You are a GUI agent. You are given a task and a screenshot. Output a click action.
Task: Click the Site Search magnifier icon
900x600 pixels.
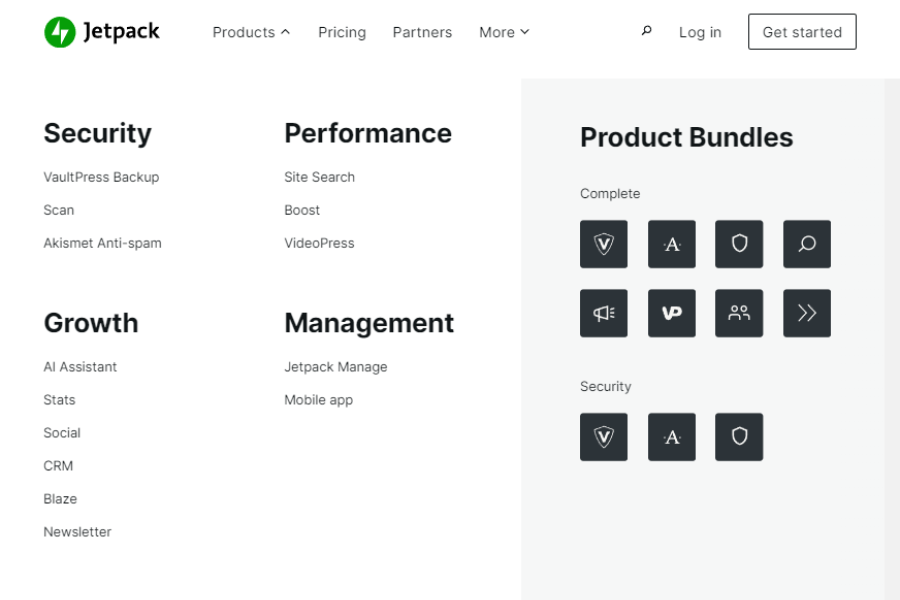coord(807,244)
